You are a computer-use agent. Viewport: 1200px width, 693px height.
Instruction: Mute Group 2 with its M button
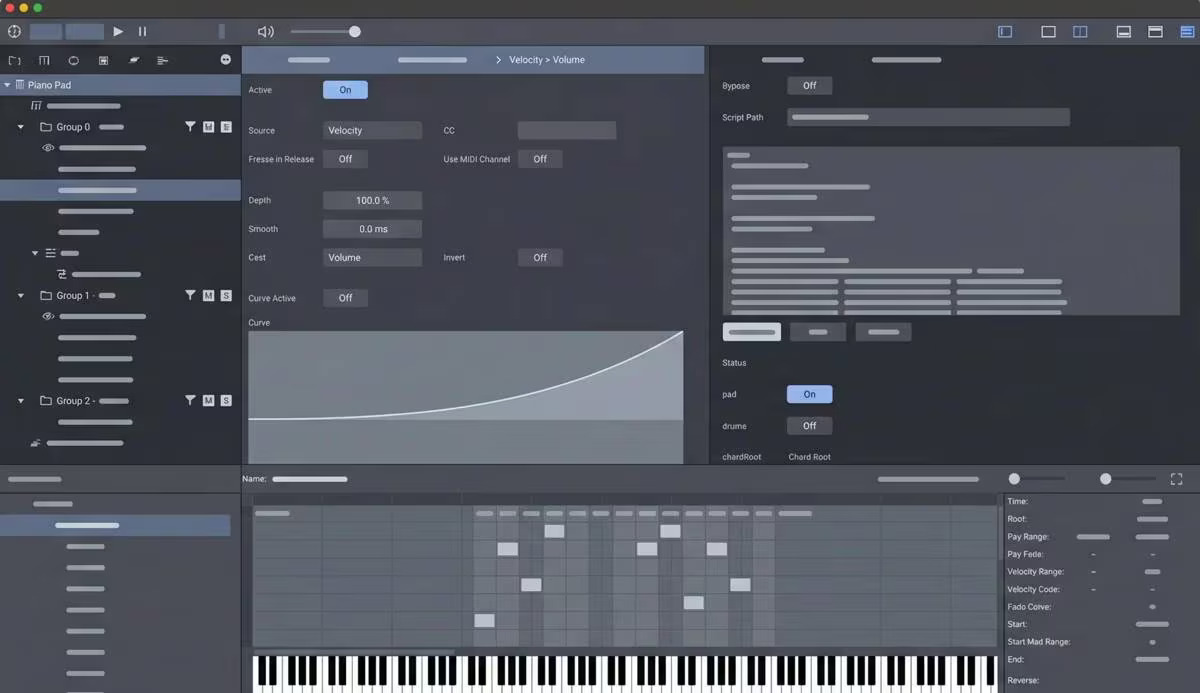pos(208,400)
